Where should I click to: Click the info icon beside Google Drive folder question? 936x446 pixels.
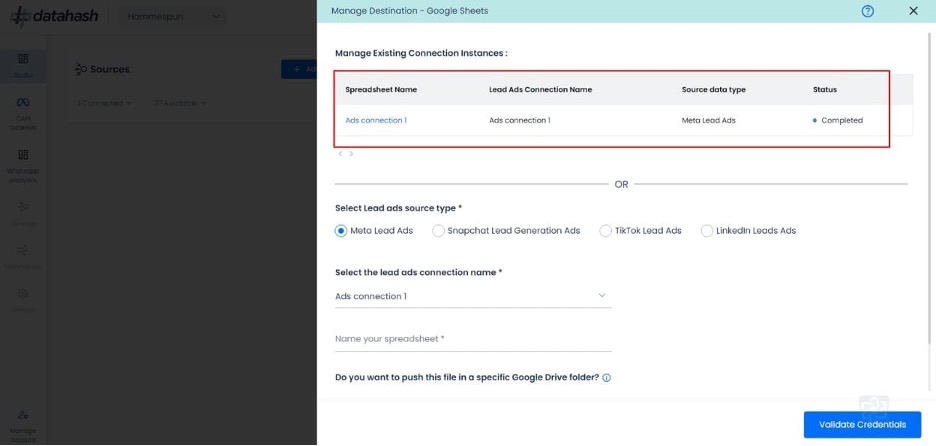(x=606, y=378)
